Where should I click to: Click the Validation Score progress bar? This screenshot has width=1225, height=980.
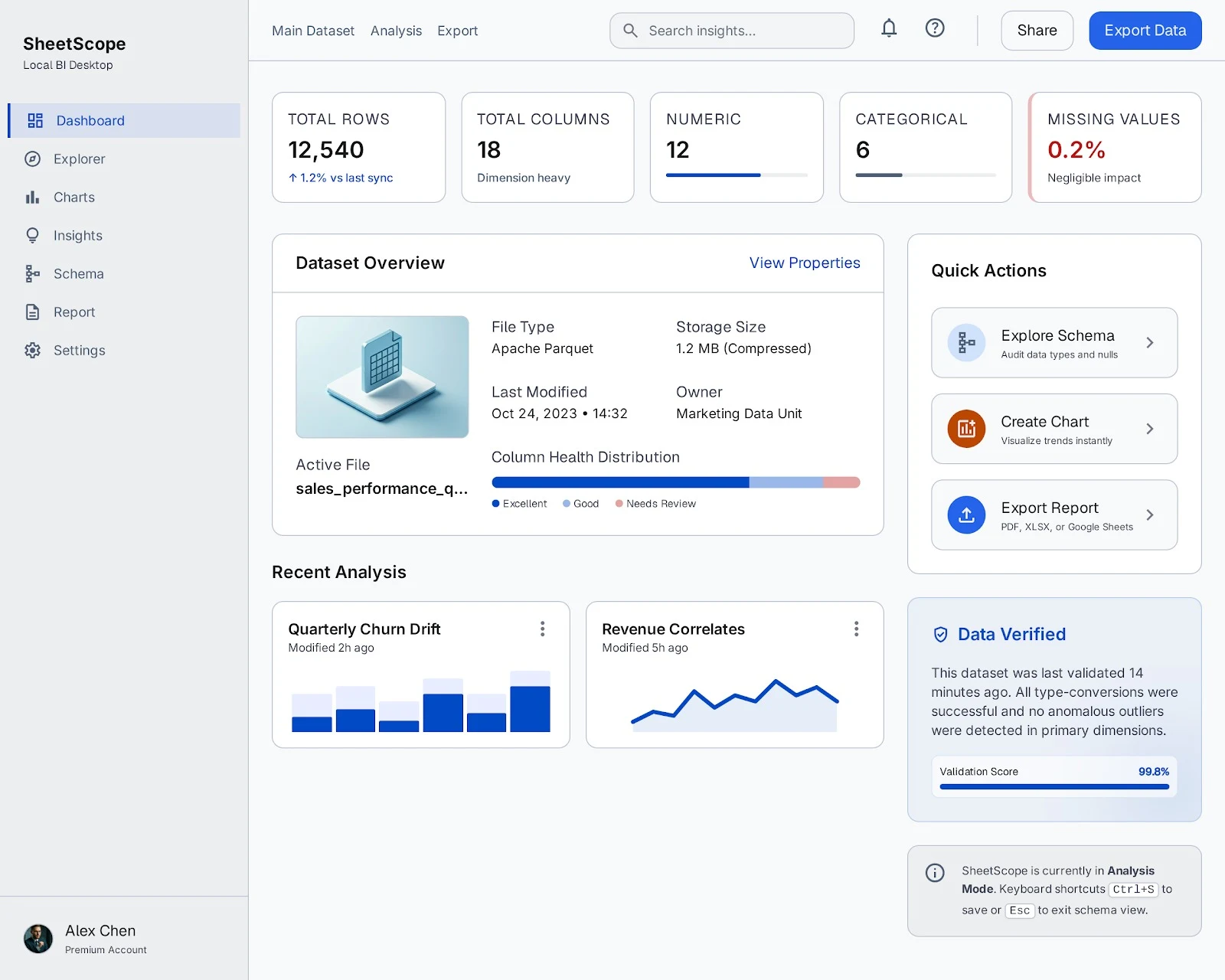1054,786
